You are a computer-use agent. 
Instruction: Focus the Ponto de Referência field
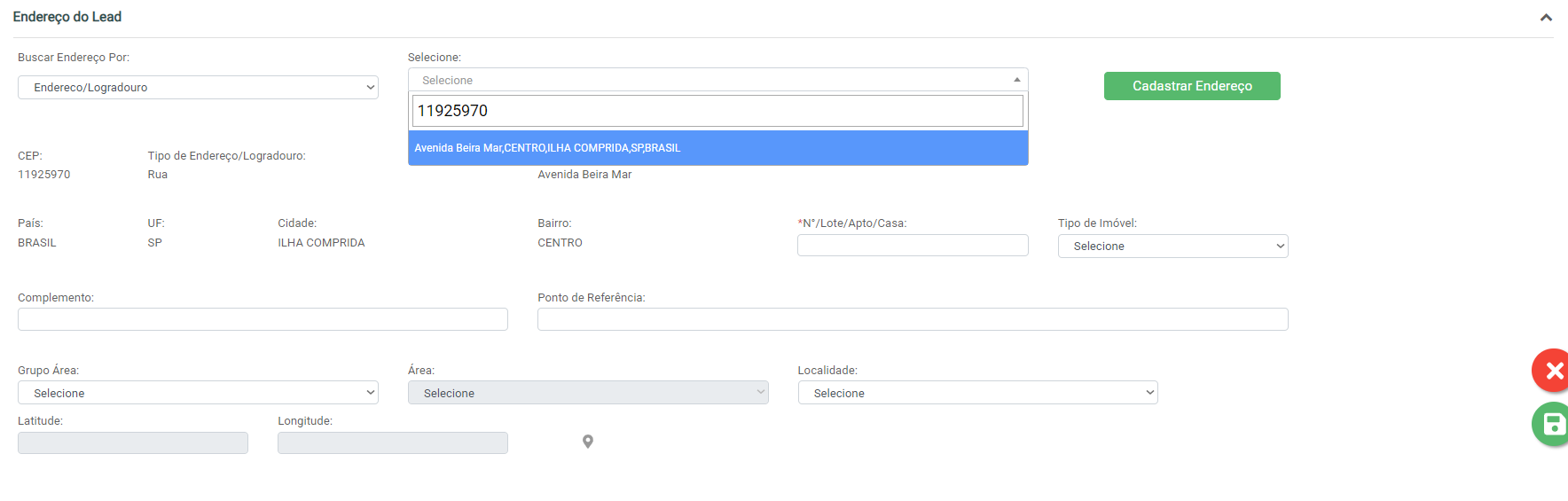pyautogui.click(x=913, y=319)
